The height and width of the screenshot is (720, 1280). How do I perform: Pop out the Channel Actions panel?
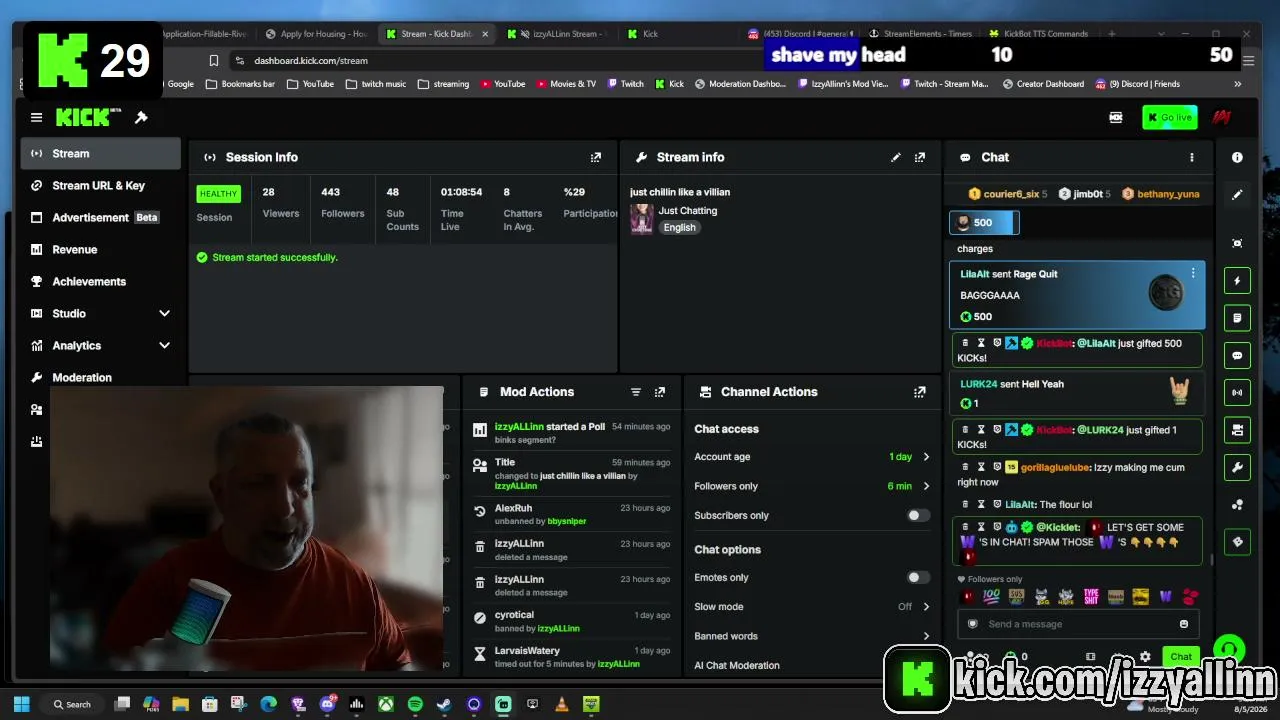click(x=920, y=392)
